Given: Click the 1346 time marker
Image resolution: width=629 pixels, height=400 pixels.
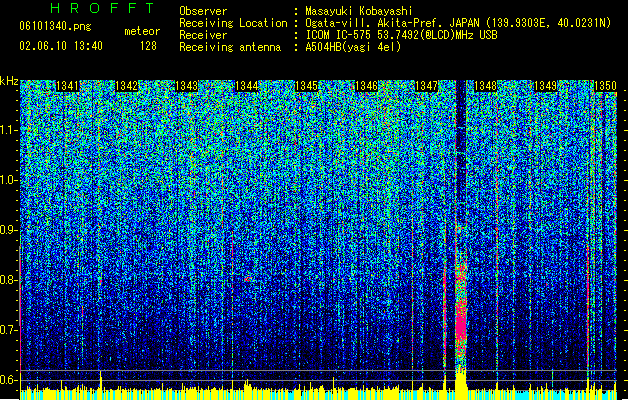Looking at the screenshot, I should click(366, 86).
